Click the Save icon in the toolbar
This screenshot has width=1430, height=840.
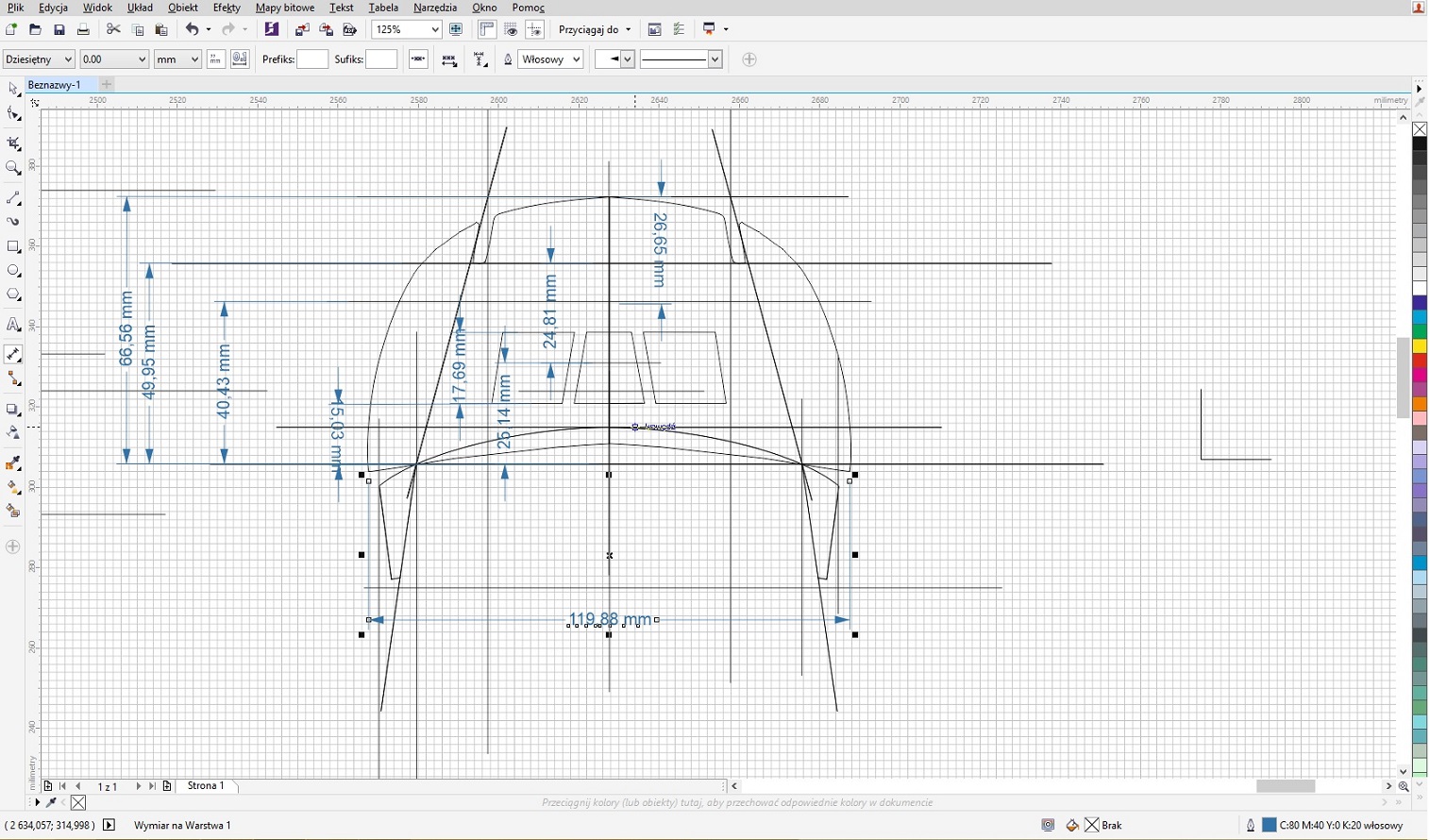[x=59, y=30]
